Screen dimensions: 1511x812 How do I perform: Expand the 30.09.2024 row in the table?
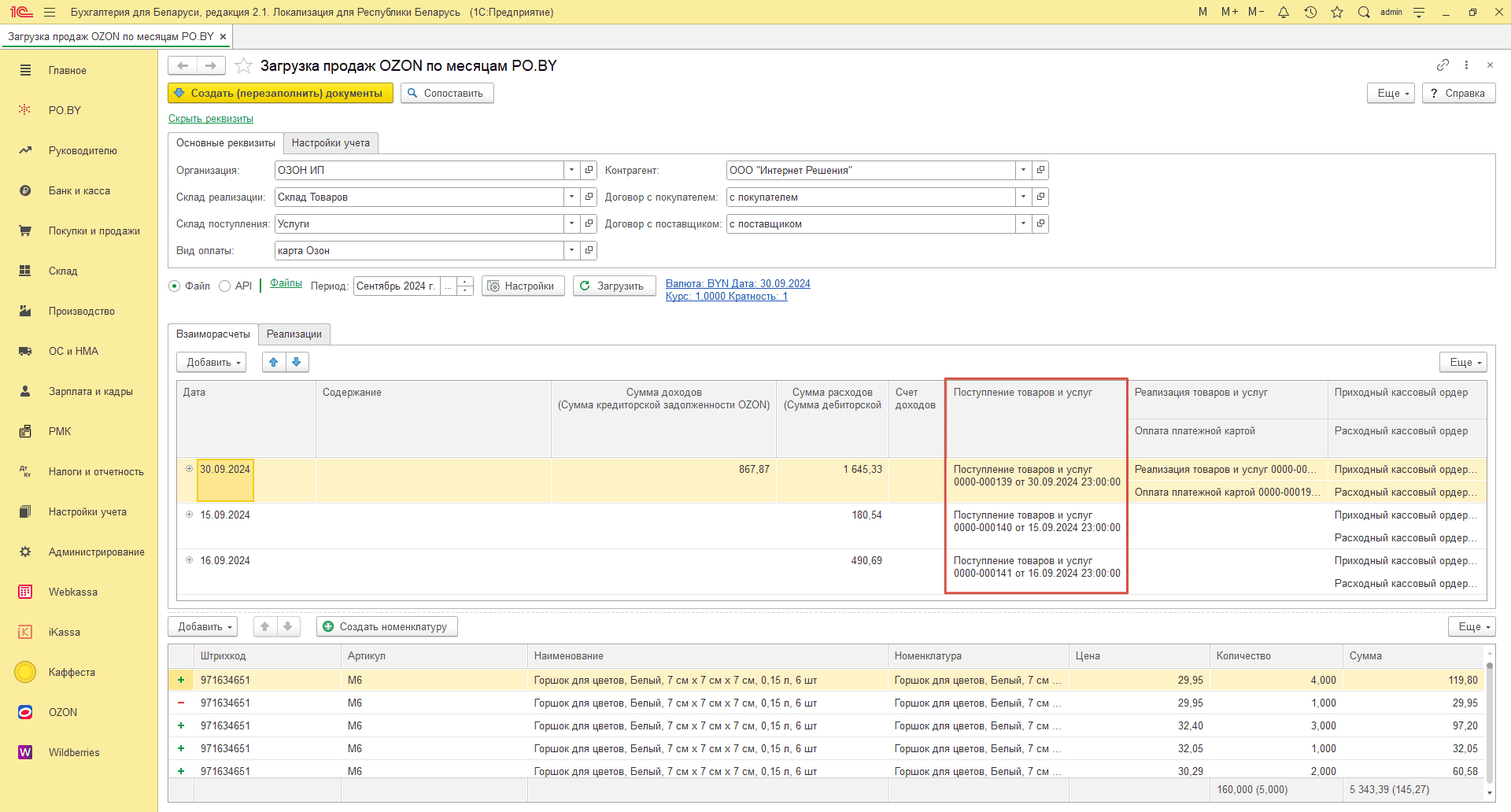tap(189, 469)
